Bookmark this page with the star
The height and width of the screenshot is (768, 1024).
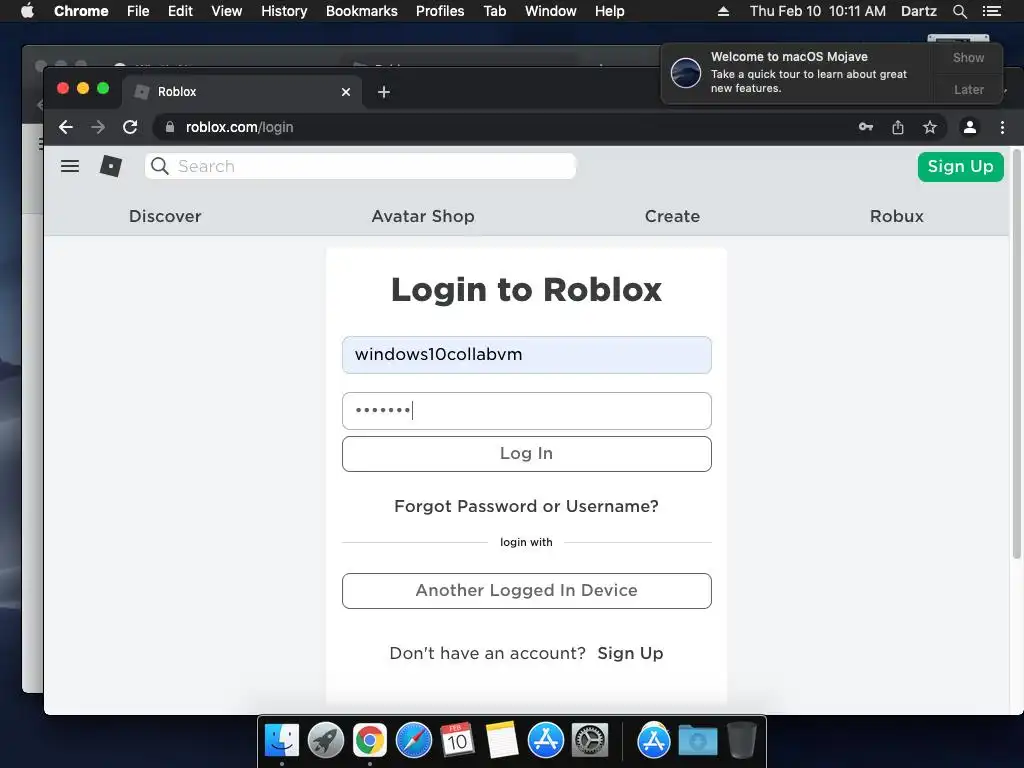tap(929, 127)
